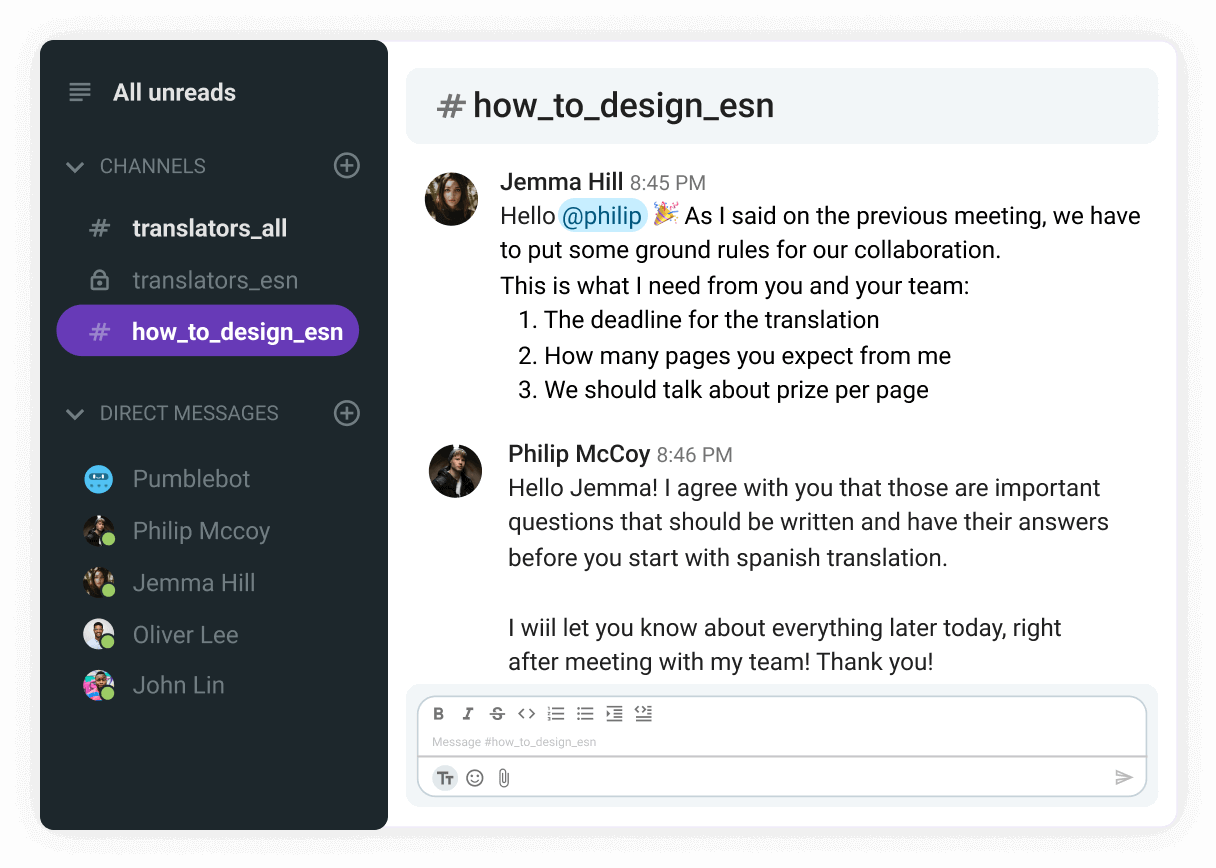1216x868 pixels.
Task: Add a new channel
Action: point(346,166)
